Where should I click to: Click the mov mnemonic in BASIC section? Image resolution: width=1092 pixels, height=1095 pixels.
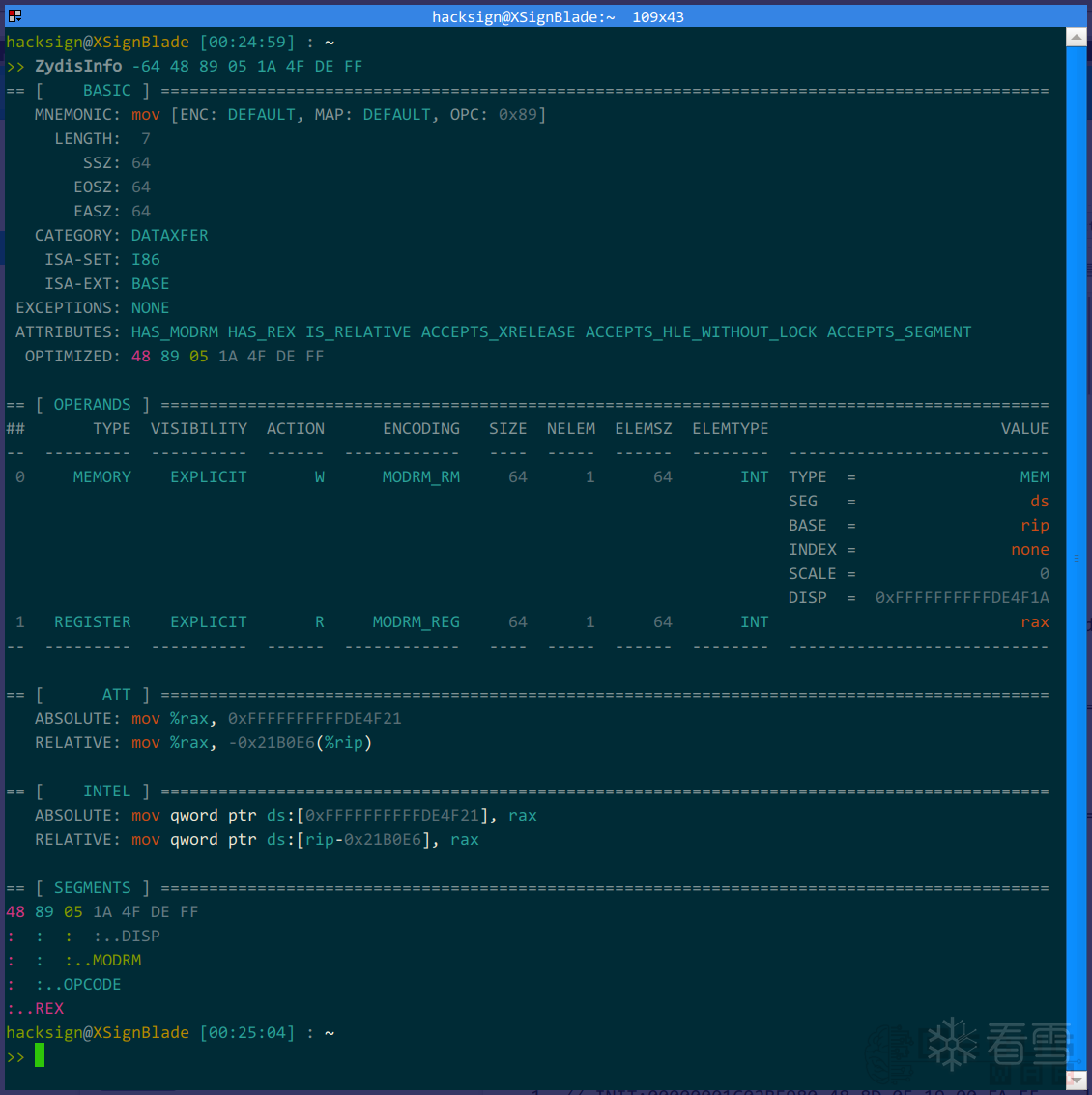[145, 115]
